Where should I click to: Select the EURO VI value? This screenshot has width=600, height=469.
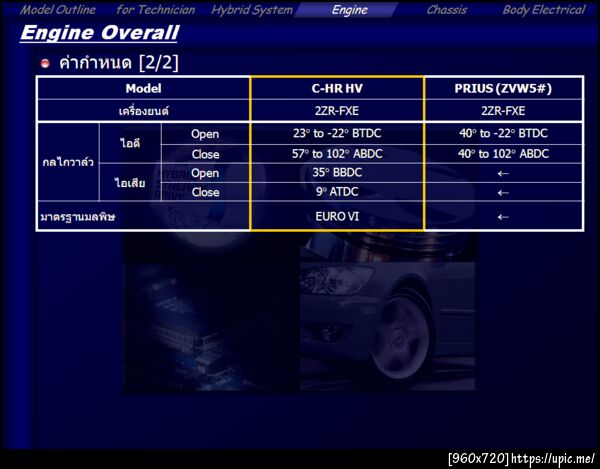point(337,217)
